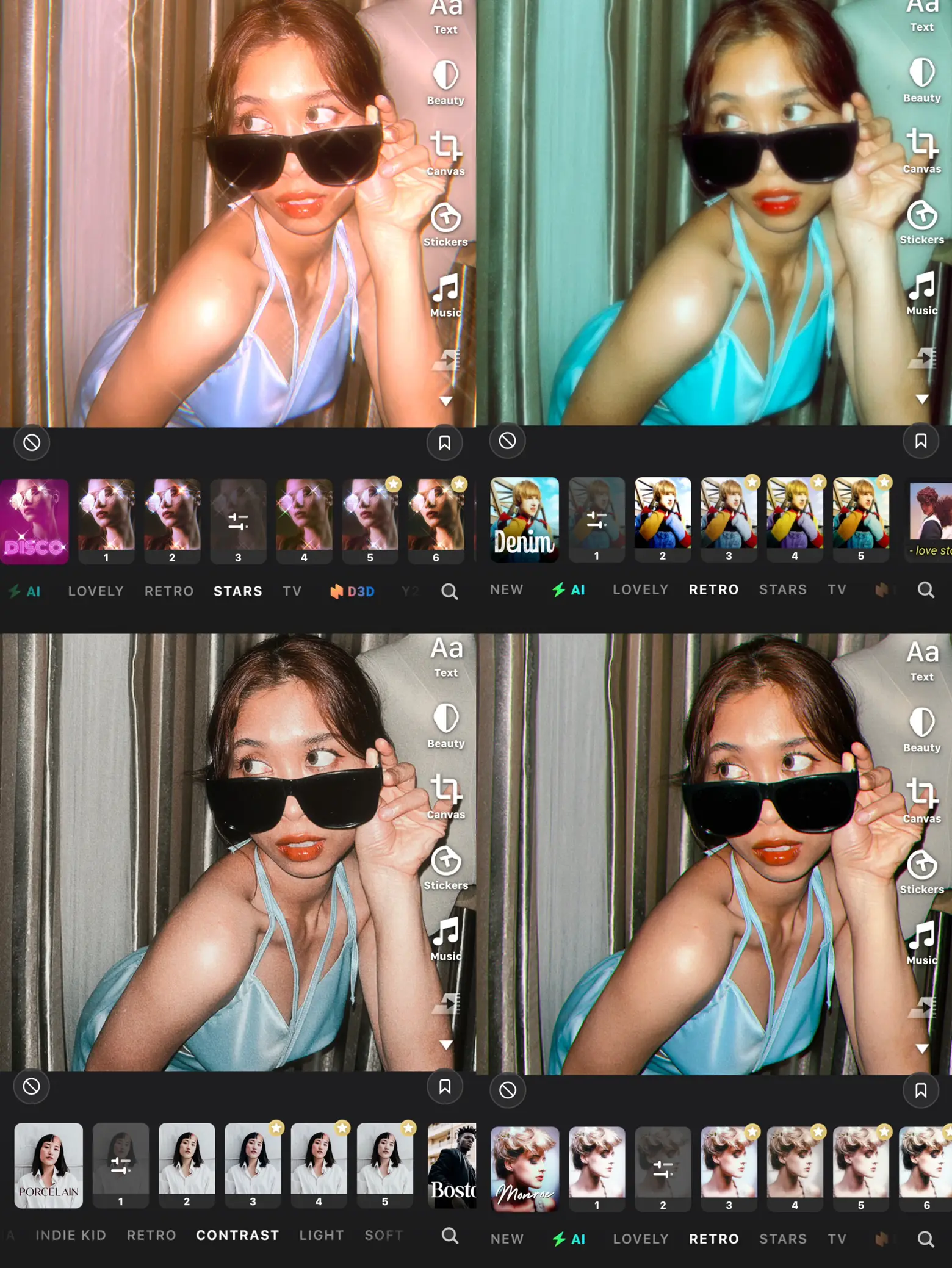Open Beauty tool on the Disco filter screen

pyautogui.click(x=445, y=82)
